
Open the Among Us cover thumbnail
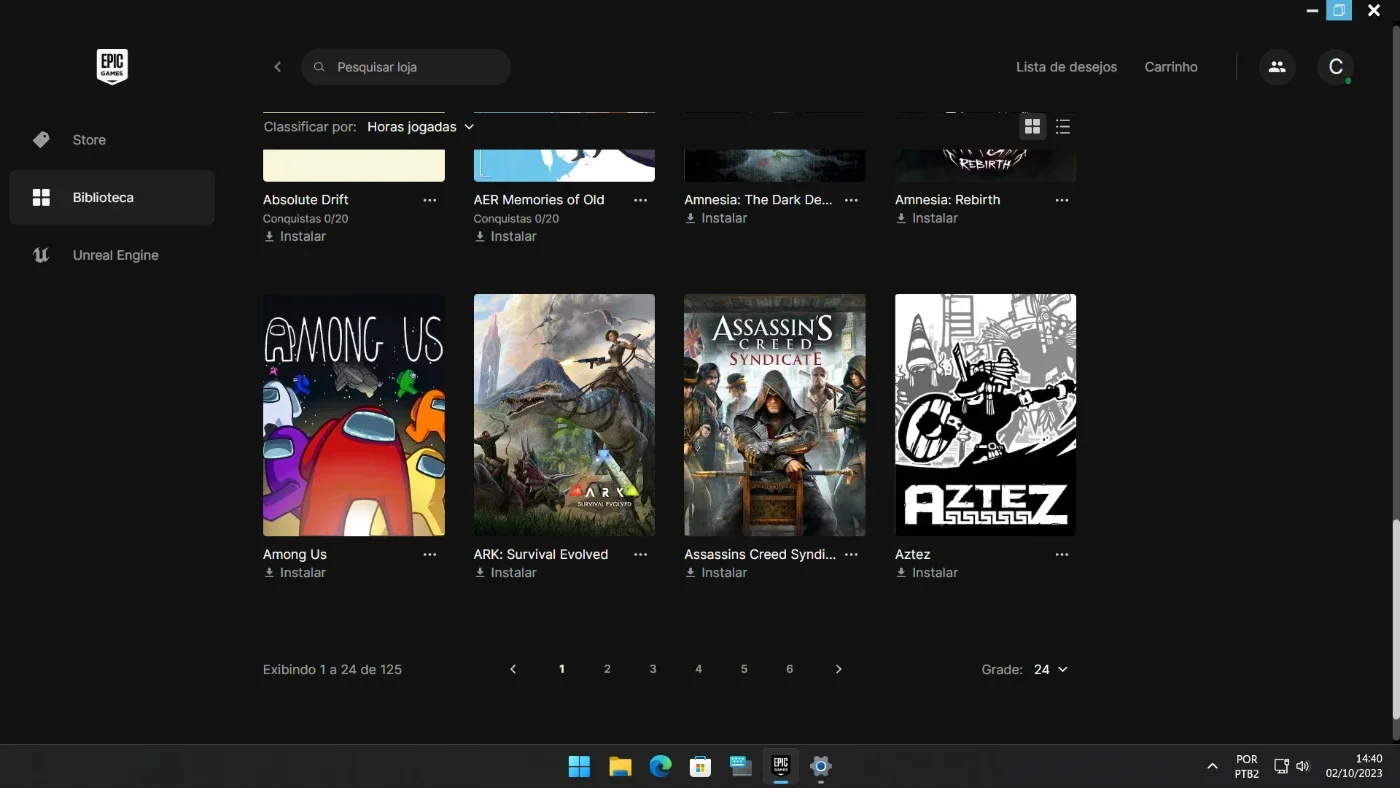click(x=354, y=415)
